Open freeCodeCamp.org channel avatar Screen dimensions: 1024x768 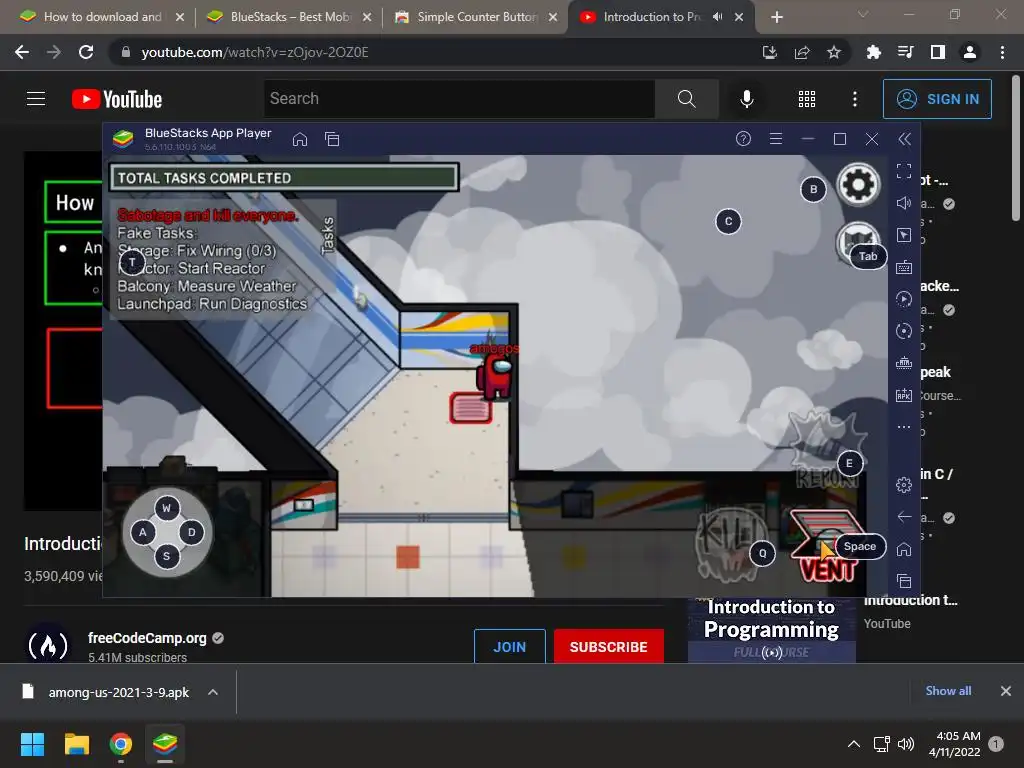(48, 645)
